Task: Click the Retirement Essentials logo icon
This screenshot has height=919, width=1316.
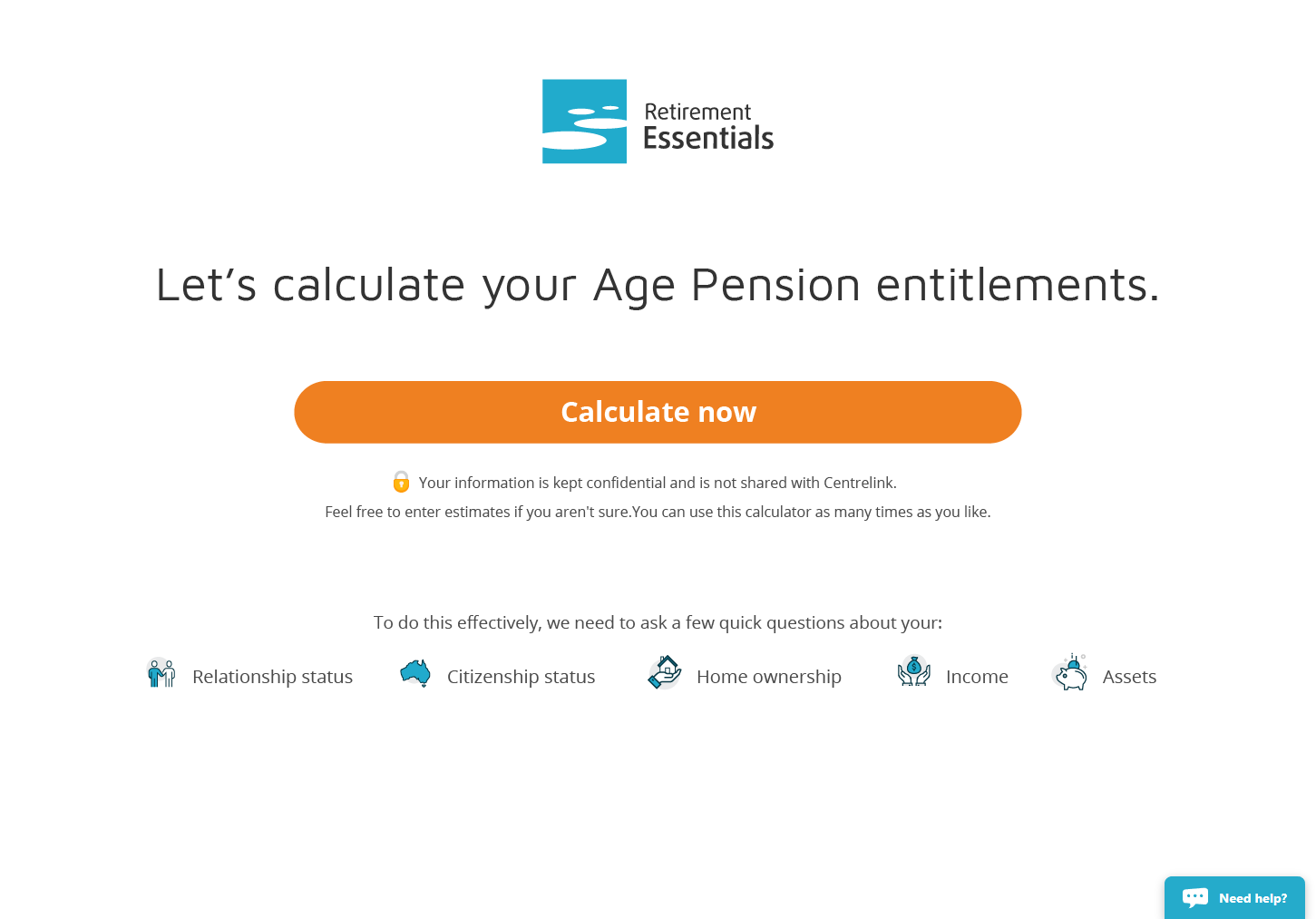Action: [584, 122]
